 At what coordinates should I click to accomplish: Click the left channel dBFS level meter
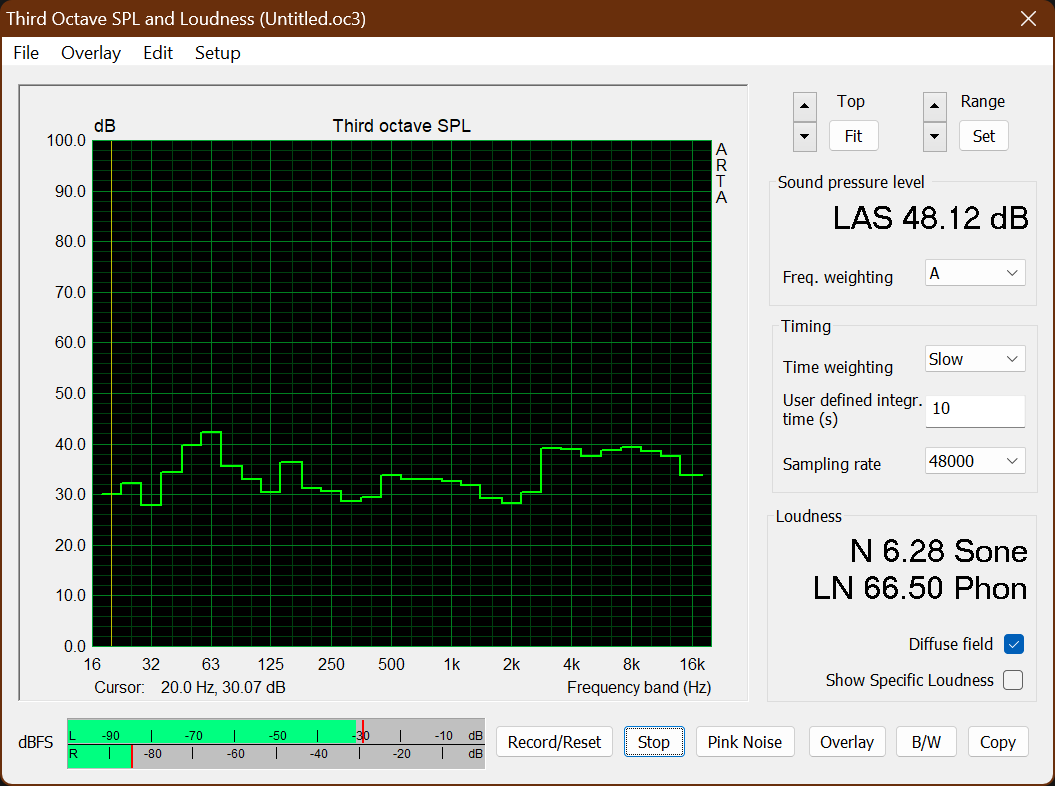pos(276,732)
